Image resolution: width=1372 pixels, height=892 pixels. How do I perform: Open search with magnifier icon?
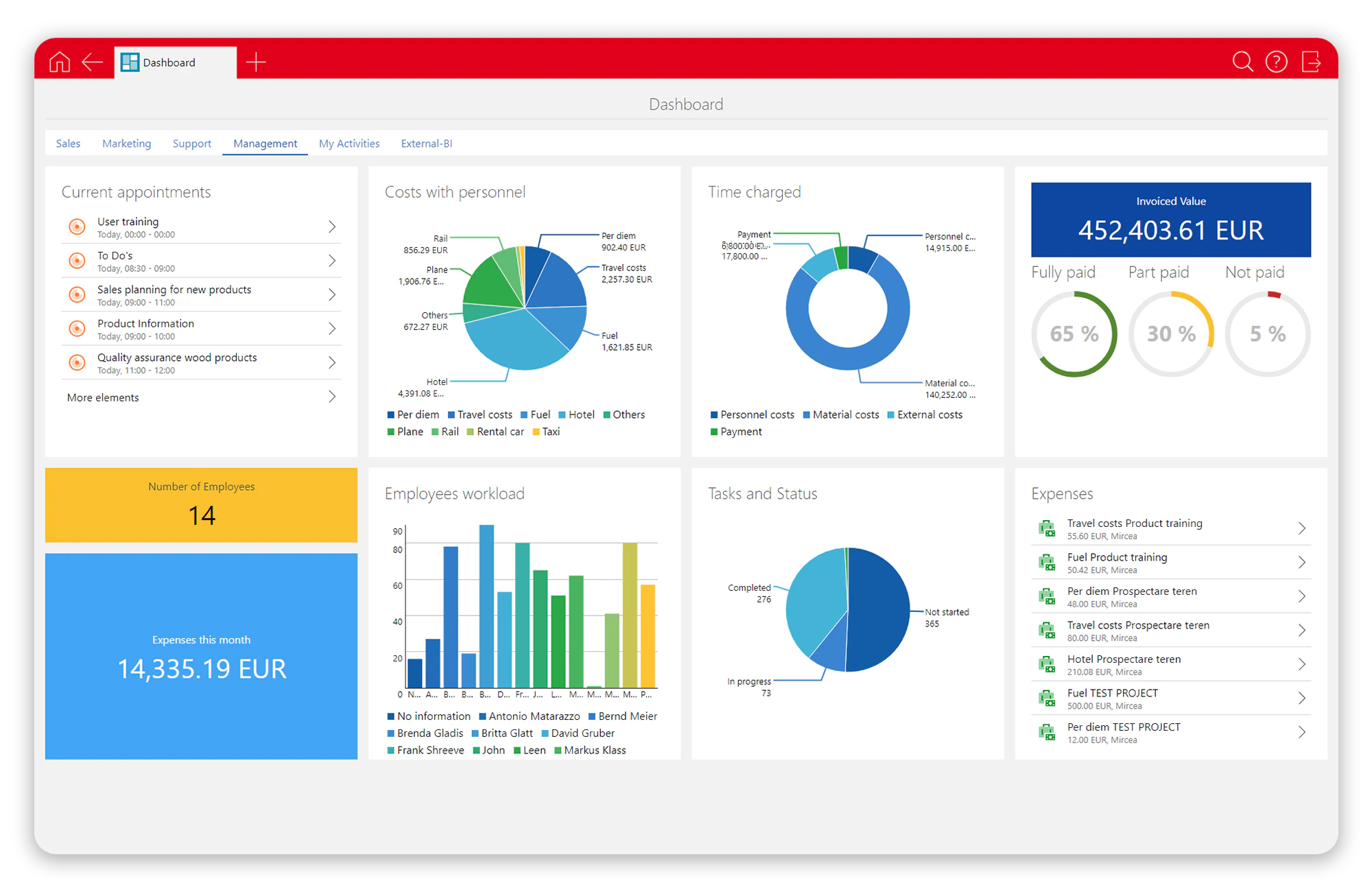1242,62
